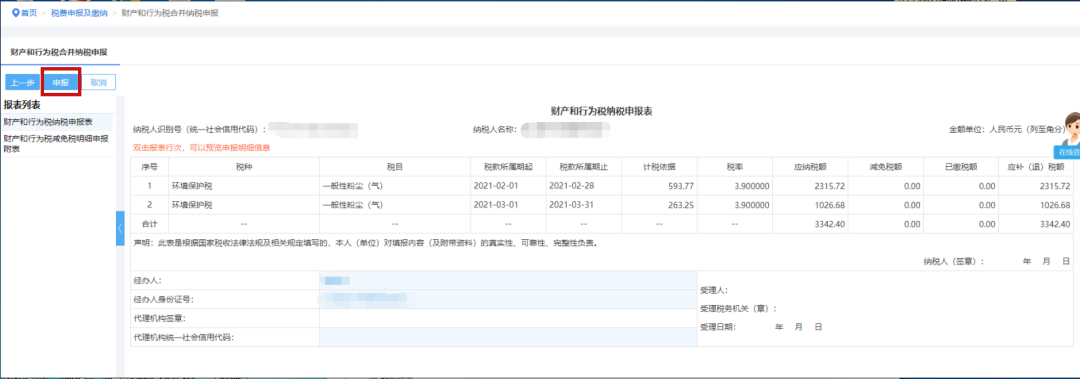Click the 上一步 button

point(23,83)
